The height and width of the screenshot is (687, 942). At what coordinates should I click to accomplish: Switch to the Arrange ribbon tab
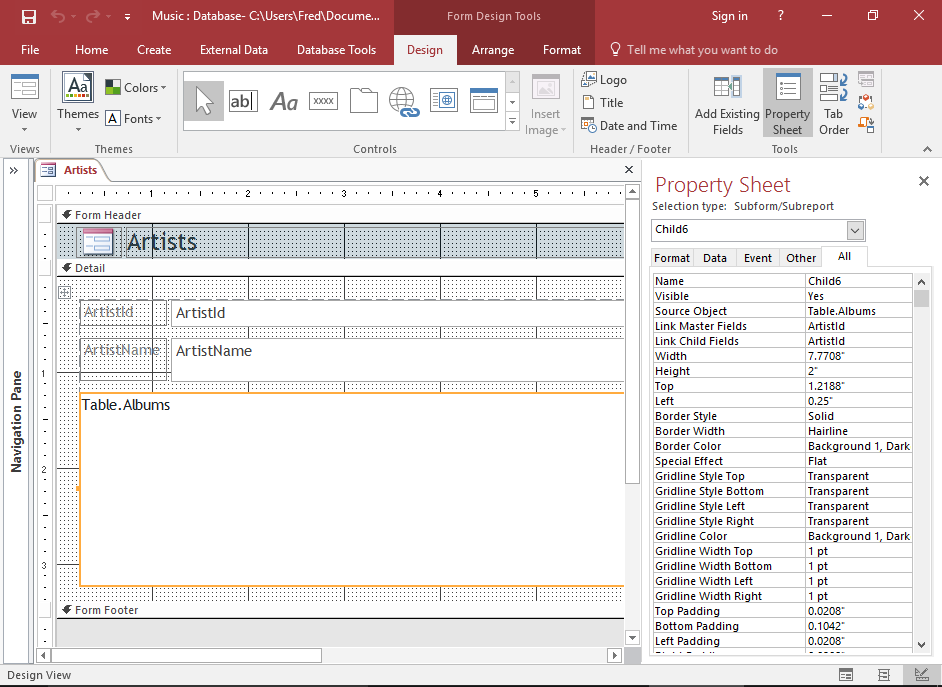(493, 50)
